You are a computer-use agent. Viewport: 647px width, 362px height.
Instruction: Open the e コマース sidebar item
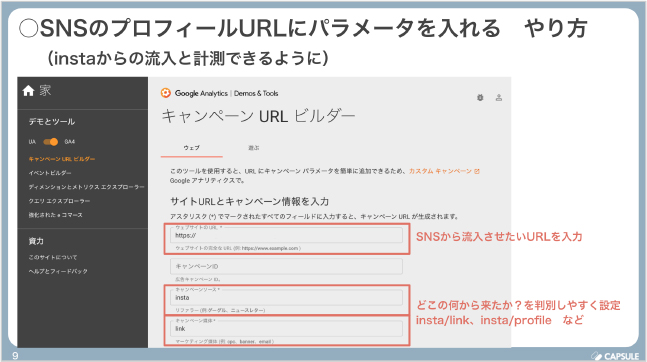[x=55, y=215]
